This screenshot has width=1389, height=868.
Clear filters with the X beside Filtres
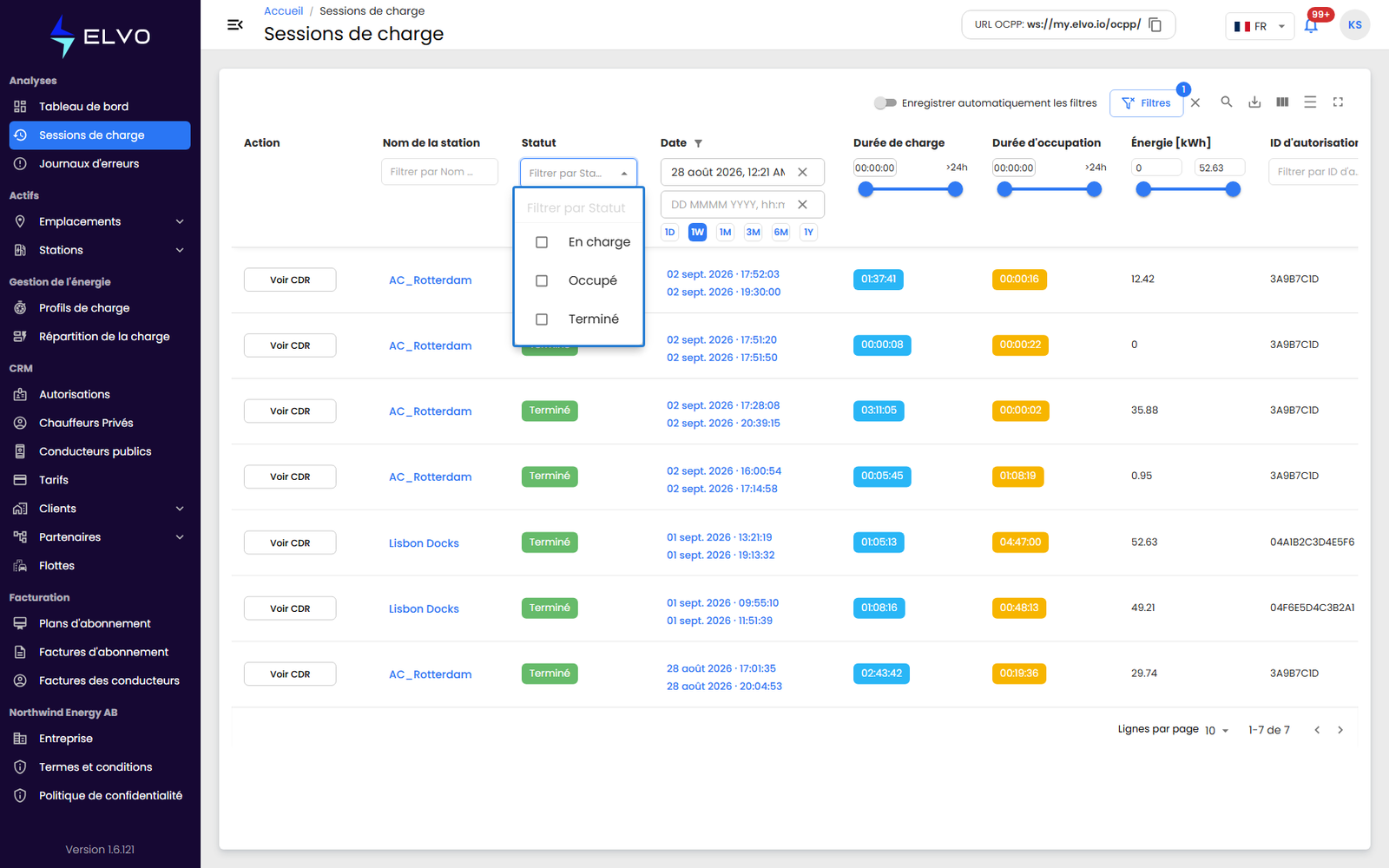[x=1195, y=102]
